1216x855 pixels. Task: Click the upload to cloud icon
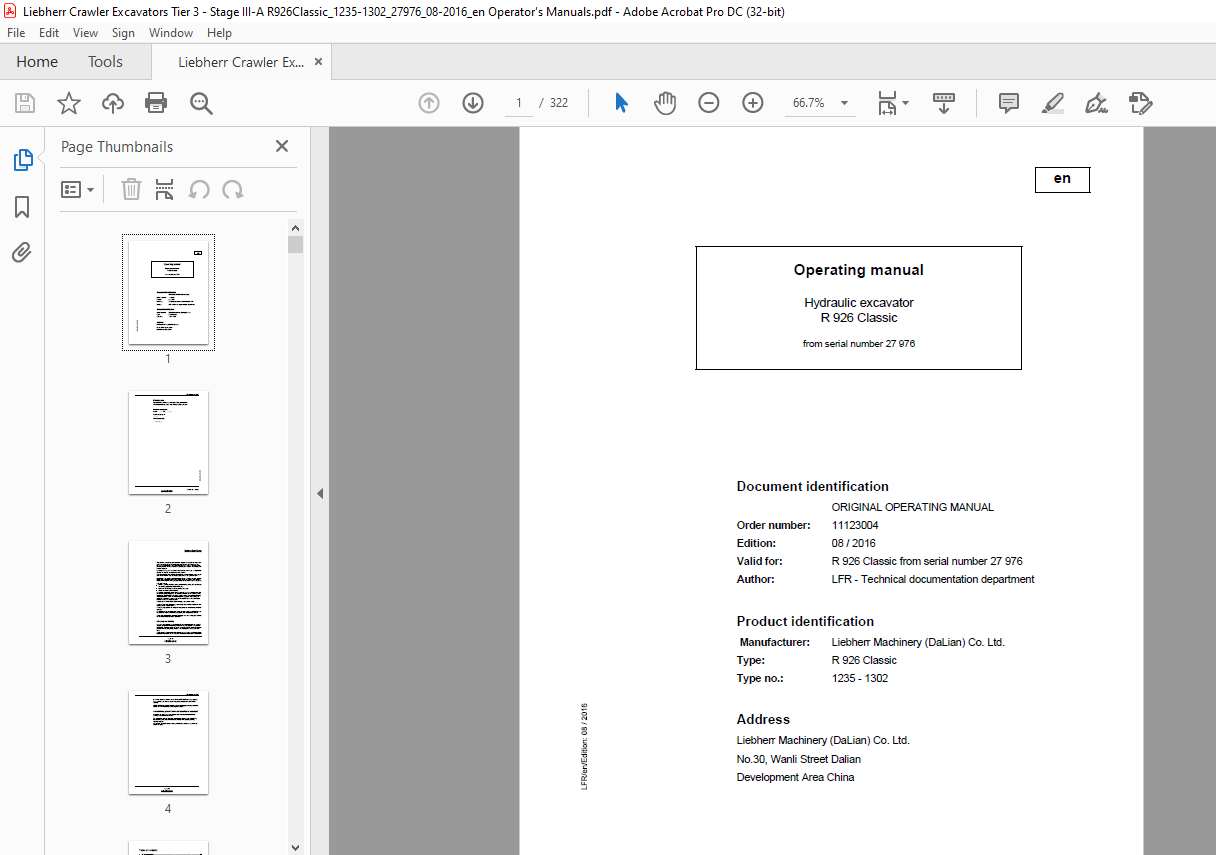pyautogui.click(x=113, y=103)
